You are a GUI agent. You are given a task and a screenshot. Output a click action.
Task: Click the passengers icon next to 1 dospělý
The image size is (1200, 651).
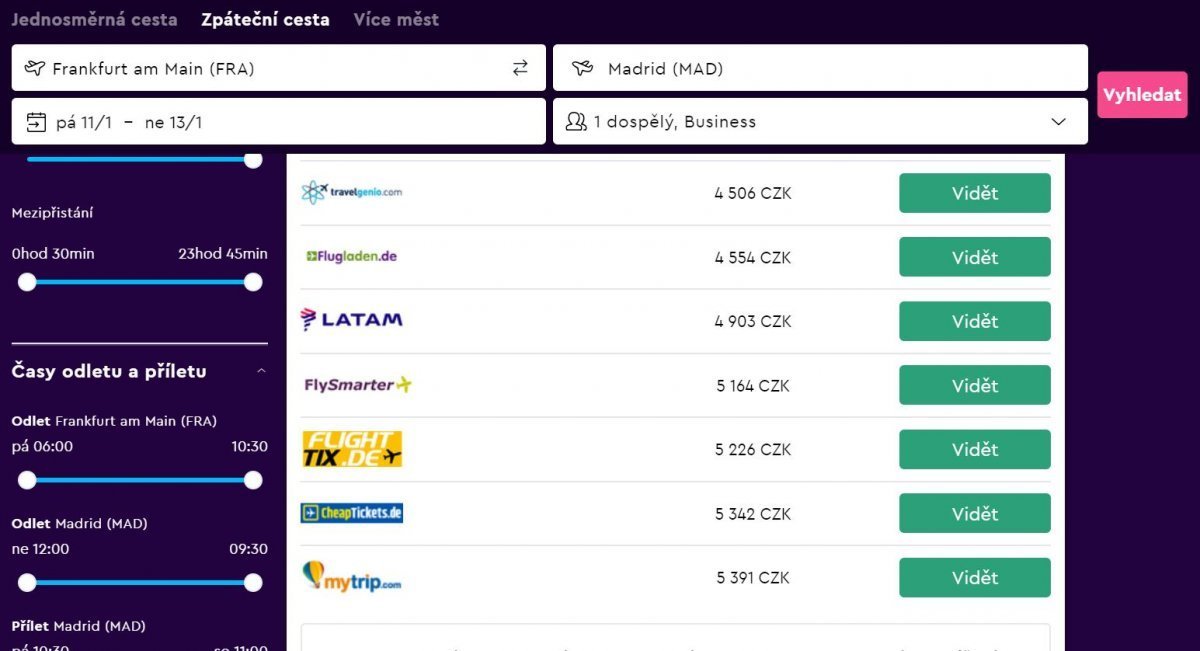[576, 122]
